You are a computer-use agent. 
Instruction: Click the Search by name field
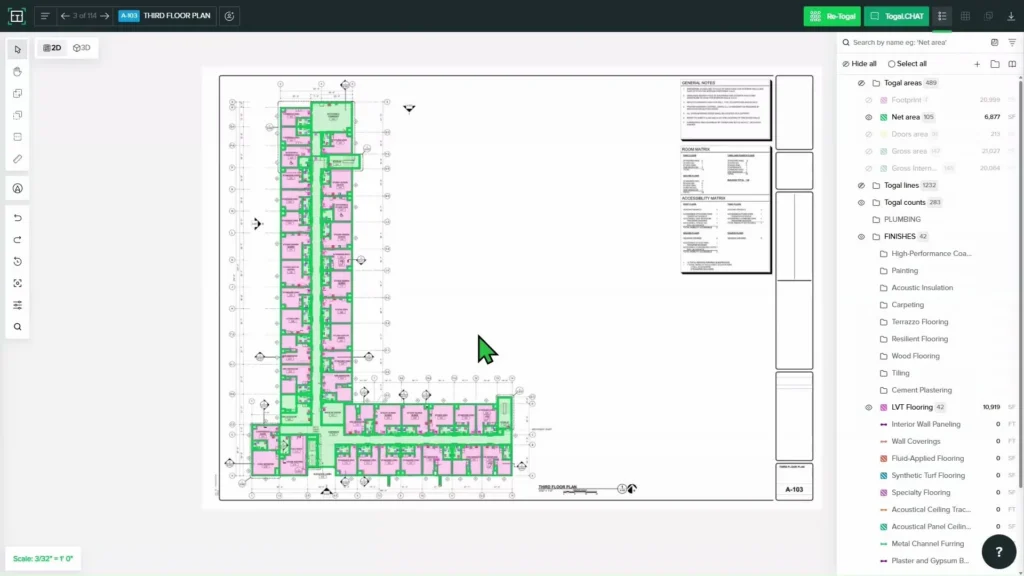[914, 42]
